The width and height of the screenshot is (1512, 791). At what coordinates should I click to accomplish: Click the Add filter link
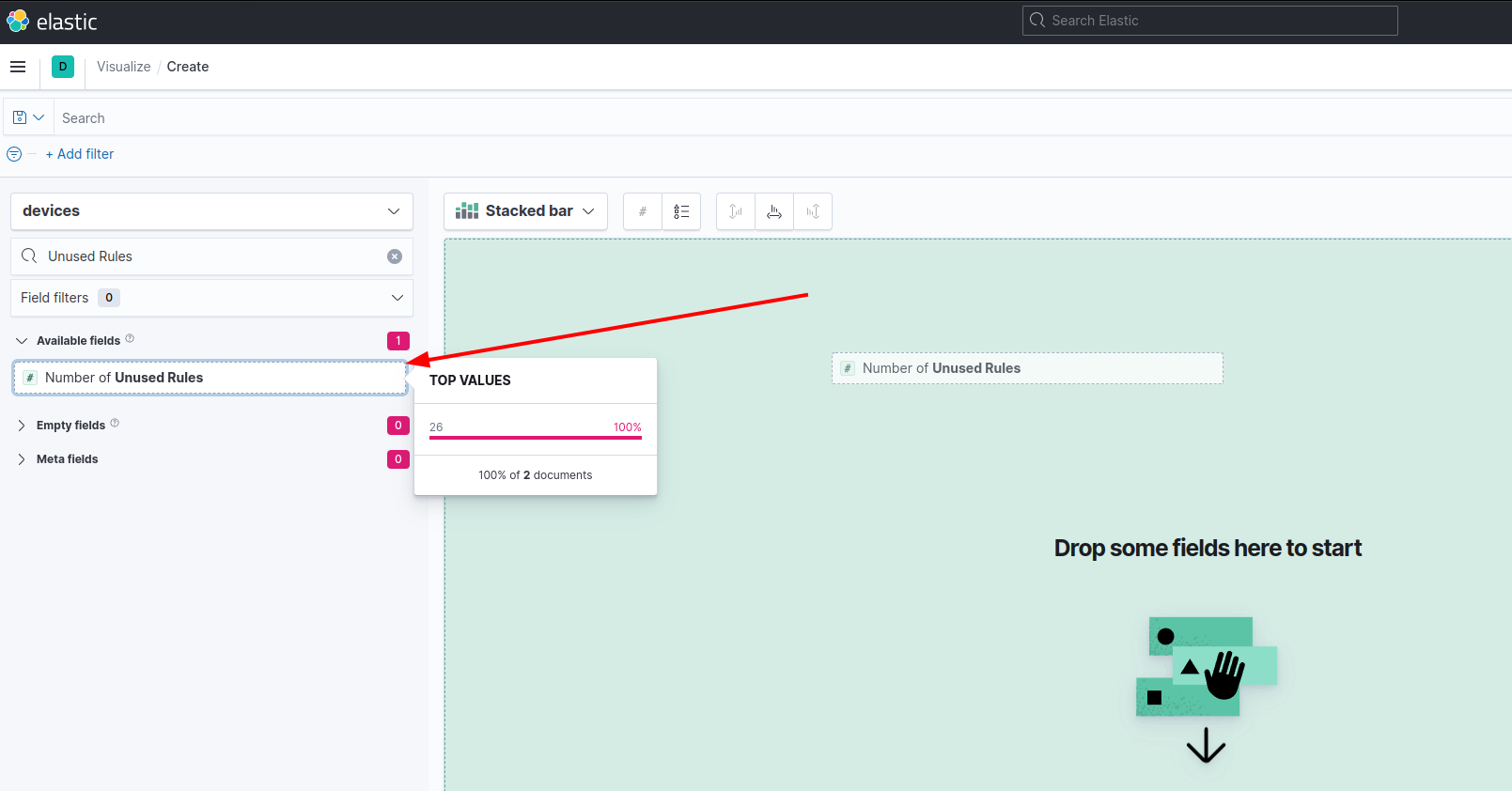(80, 154)
